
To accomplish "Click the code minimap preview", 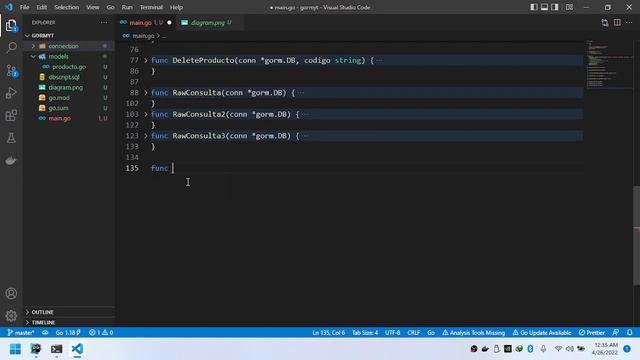I will pyautogui.click(x=608, y=64).
